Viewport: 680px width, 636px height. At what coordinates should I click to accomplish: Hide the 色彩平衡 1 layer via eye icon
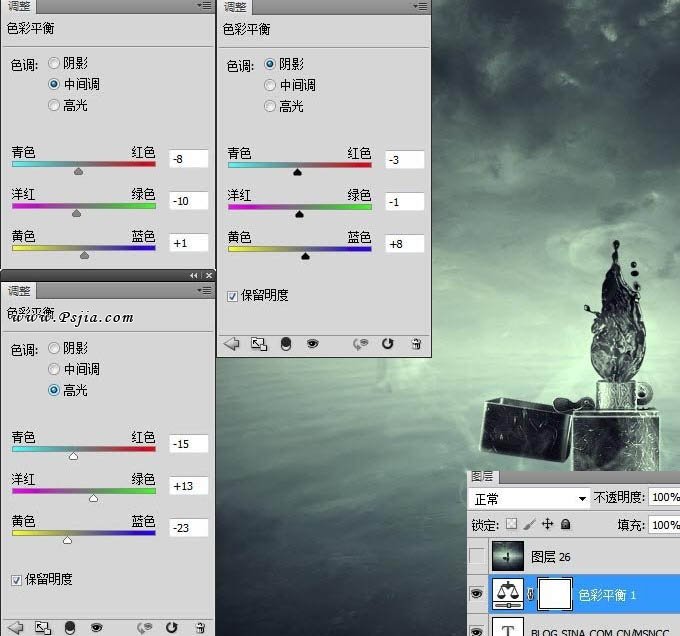(476, 595)
